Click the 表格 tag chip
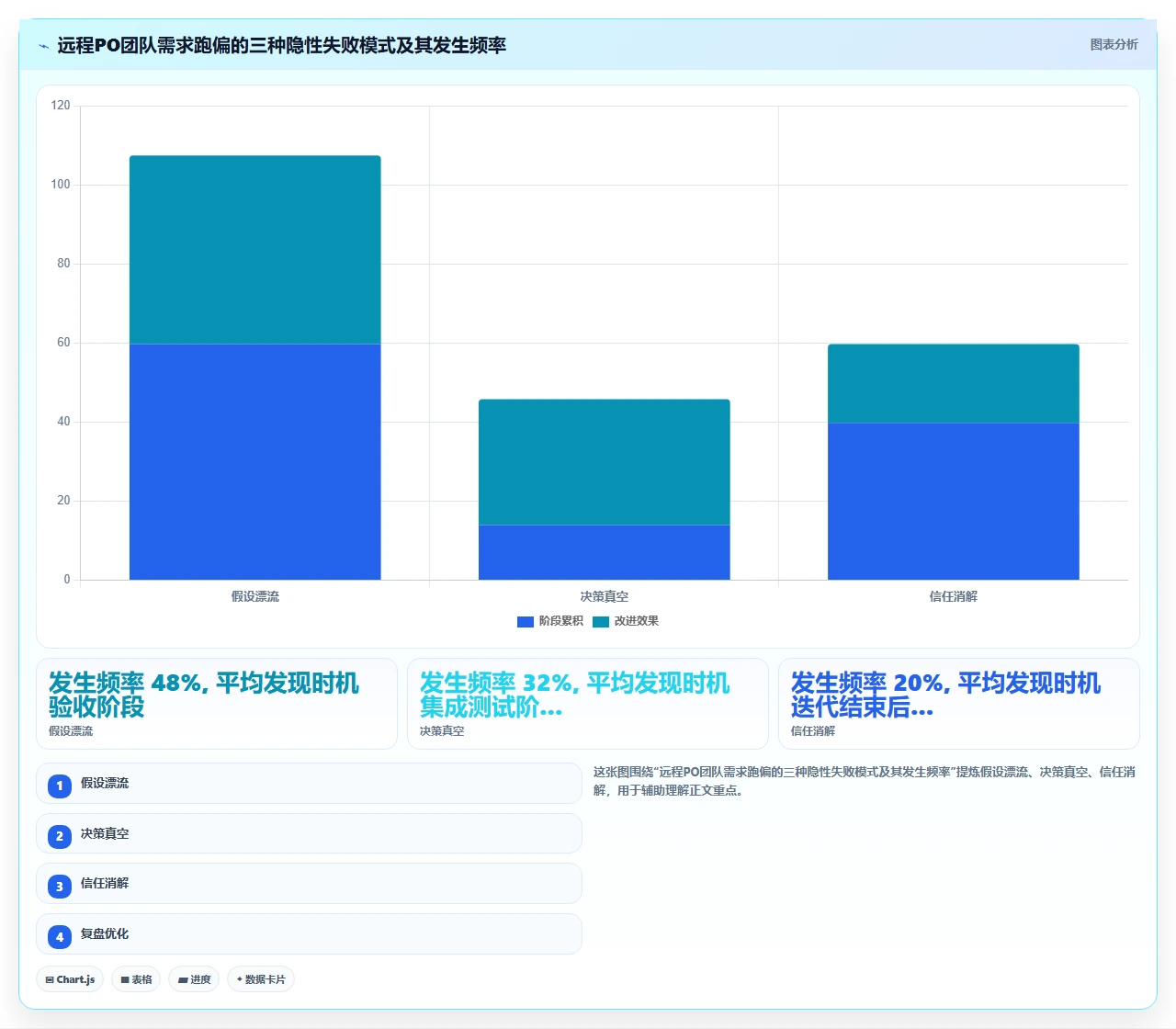This screenshot has height=1029, width=1176. click(136, 979)
